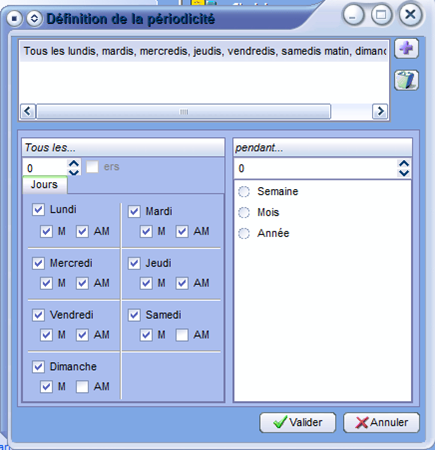Select the 'Tous les lundis, mardis' list entry
This screenshot has height=450, width=435.
(204, 51)
